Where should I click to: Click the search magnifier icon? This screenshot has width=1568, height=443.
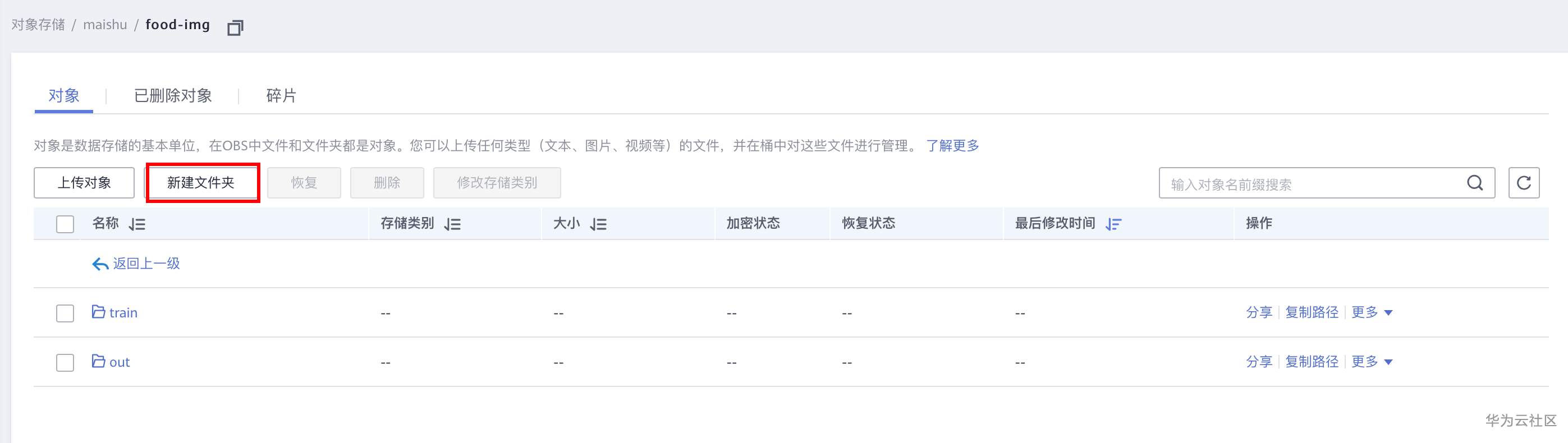[1475, 183]
